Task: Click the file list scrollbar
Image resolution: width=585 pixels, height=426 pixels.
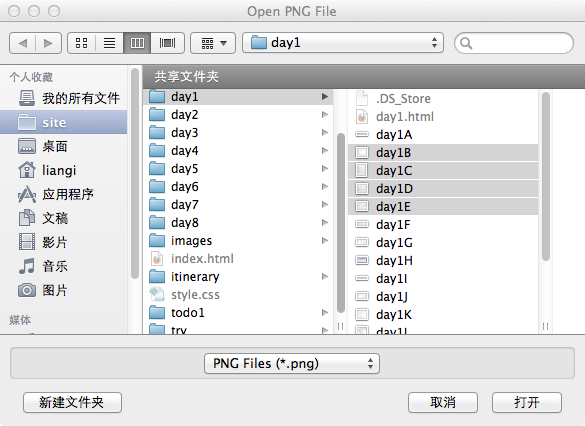Action: point(545,176)
